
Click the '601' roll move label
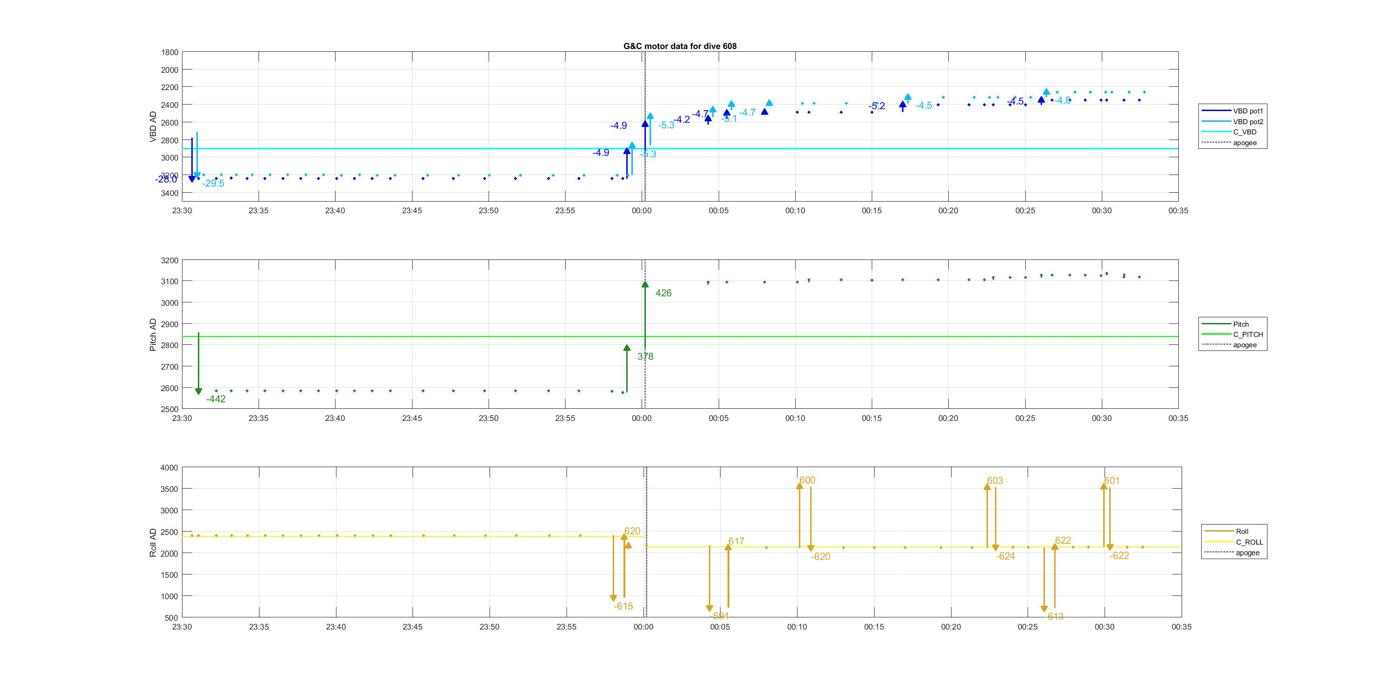[x=1112, y=481]
